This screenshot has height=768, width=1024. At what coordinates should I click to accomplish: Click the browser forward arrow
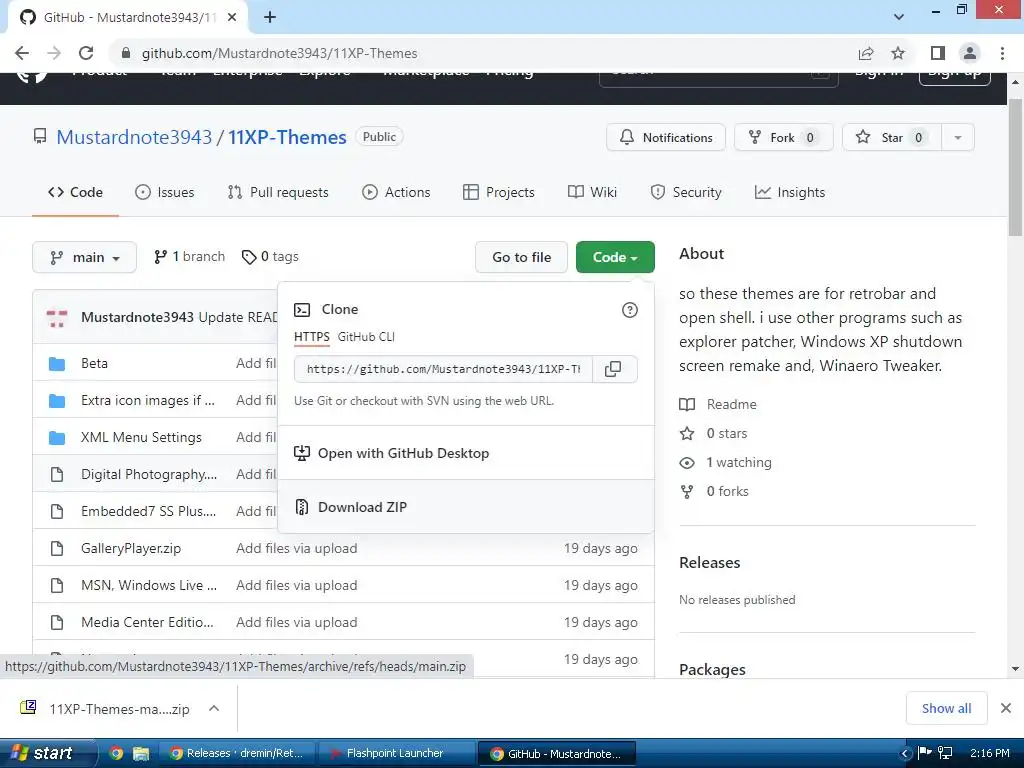tap(54, 53)
